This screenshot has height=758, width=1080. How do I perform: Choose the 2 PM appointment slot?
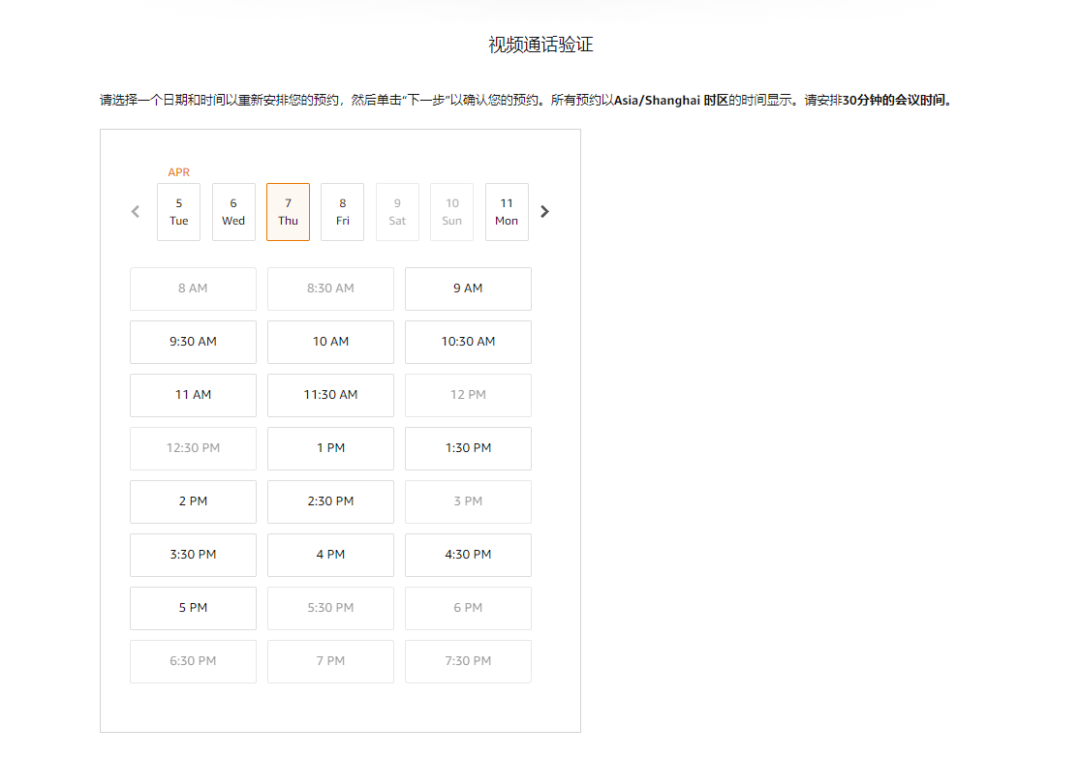pos(193,501)
